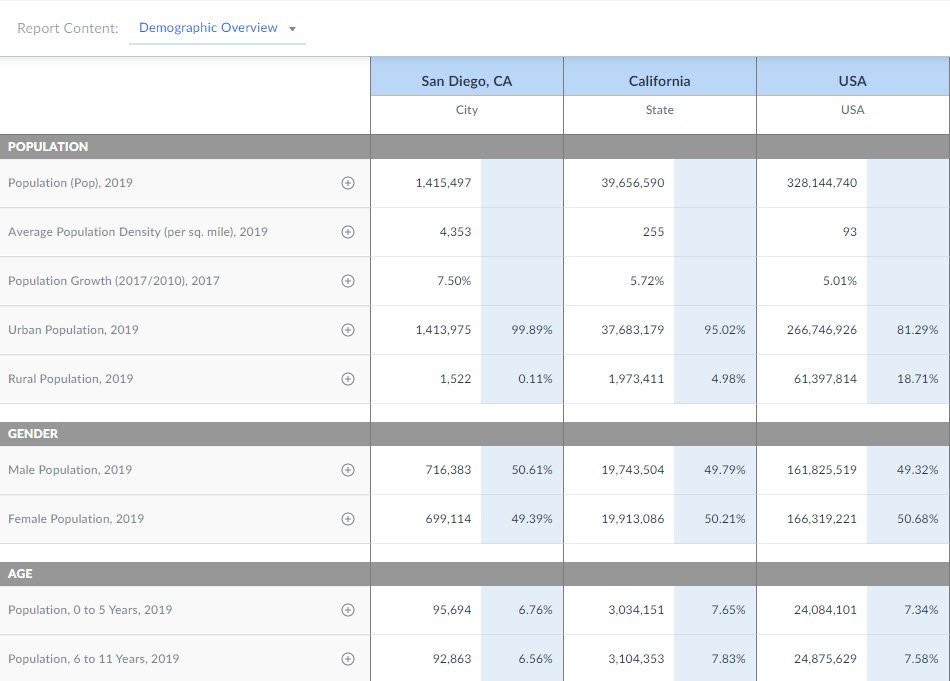Click the Demographic Overview link text
The width and height of the screenshot is (950, 681).
208,29
